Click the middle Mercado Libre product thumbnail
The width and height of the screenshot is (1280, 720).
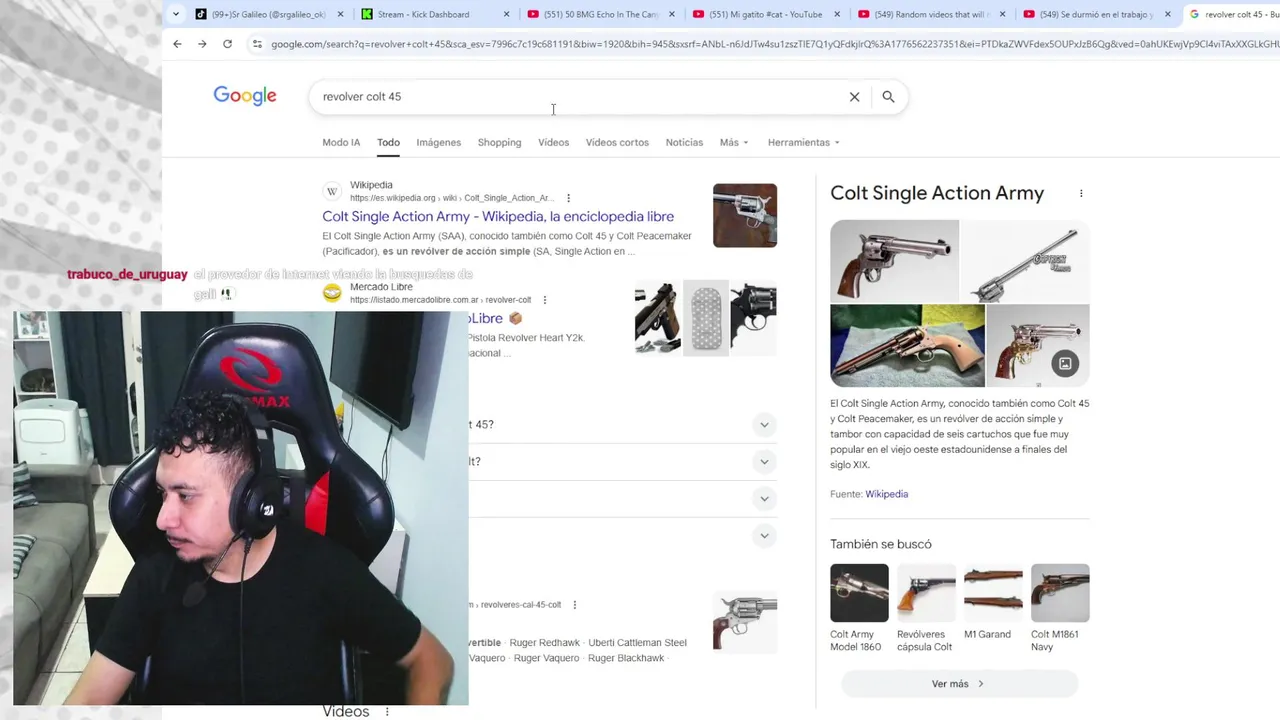706,318
